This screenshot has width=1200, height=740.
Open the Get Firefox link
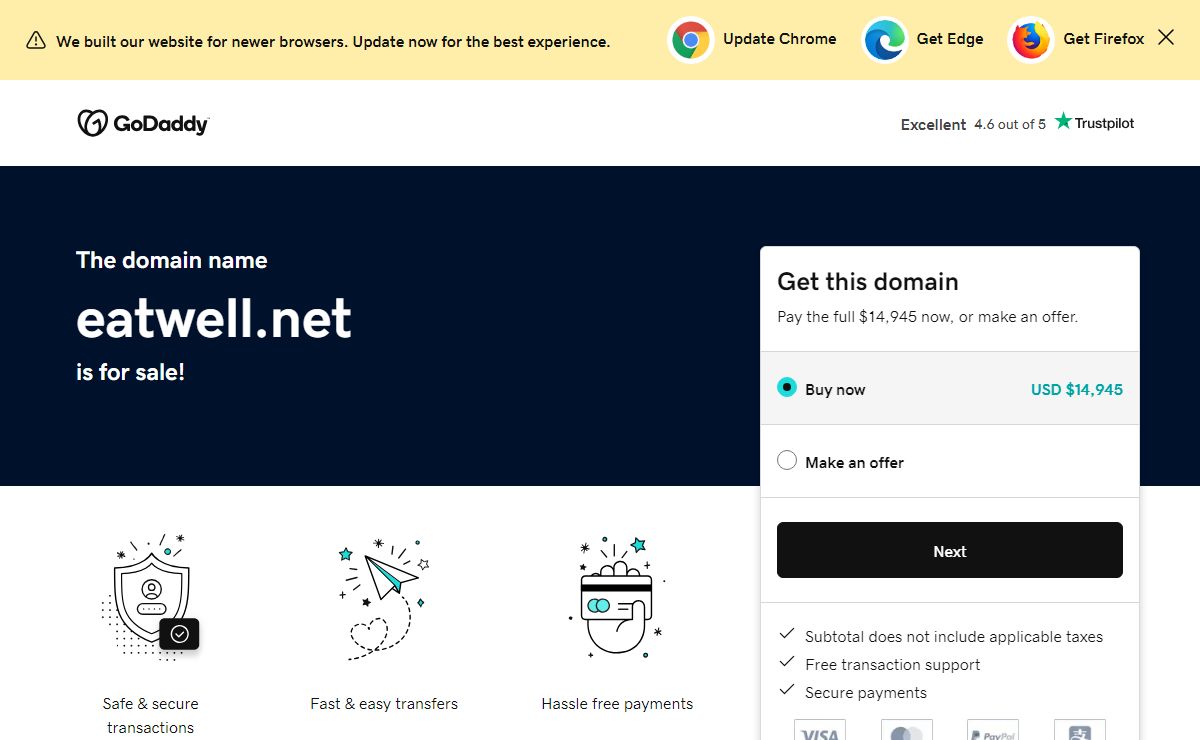tap(1104, 38)
